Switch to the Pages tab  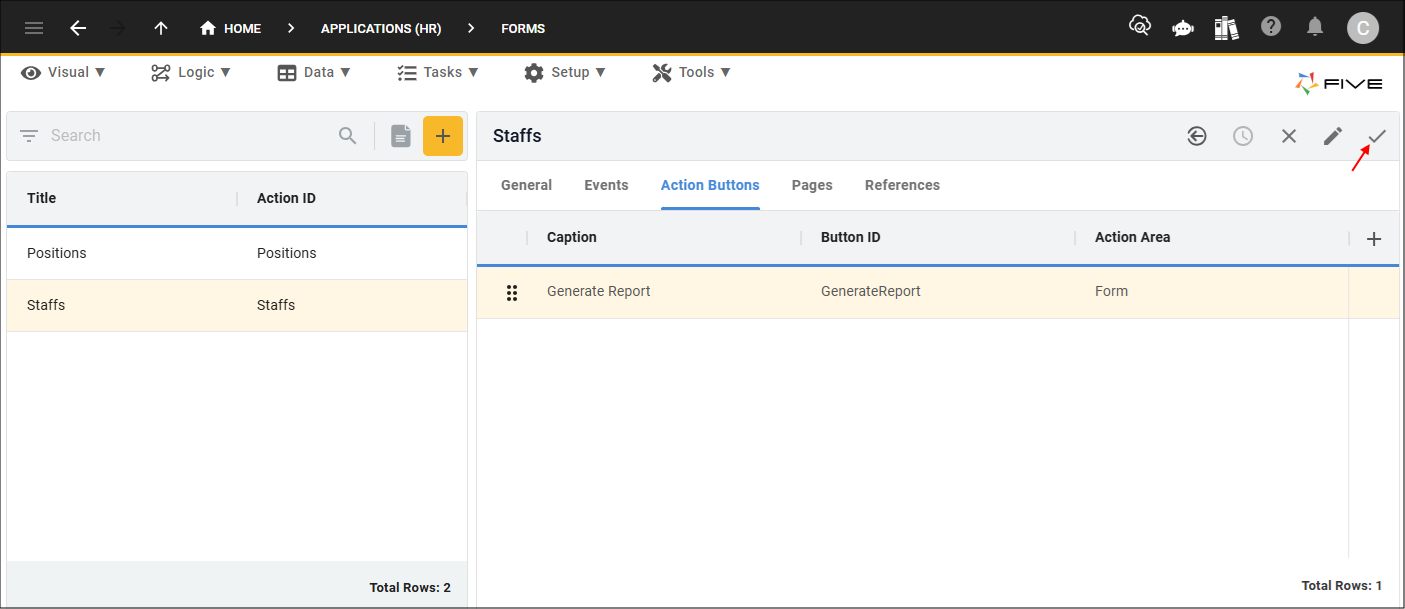pos(812,185)
